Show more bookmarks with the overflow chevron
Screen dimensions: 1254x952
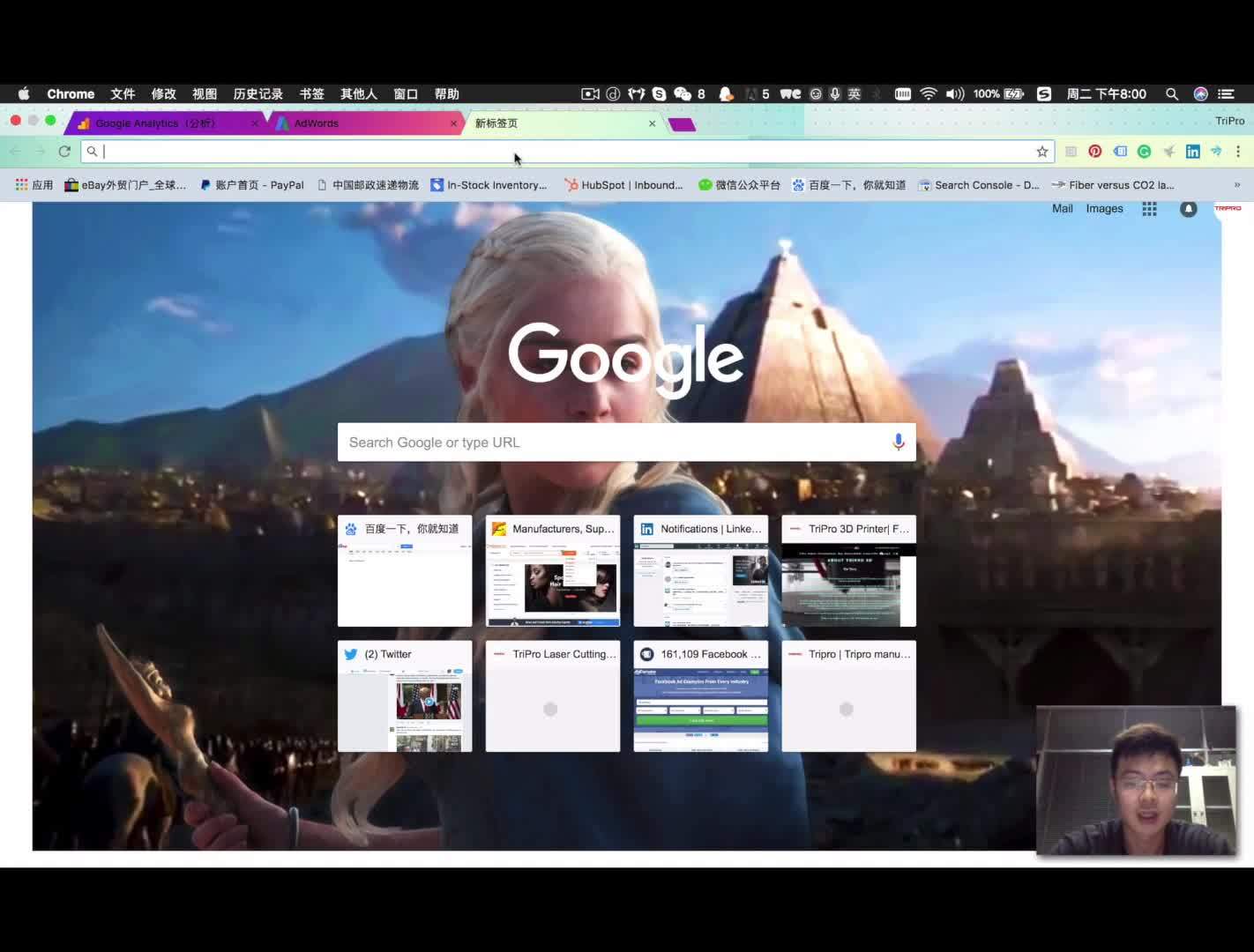1236,185
